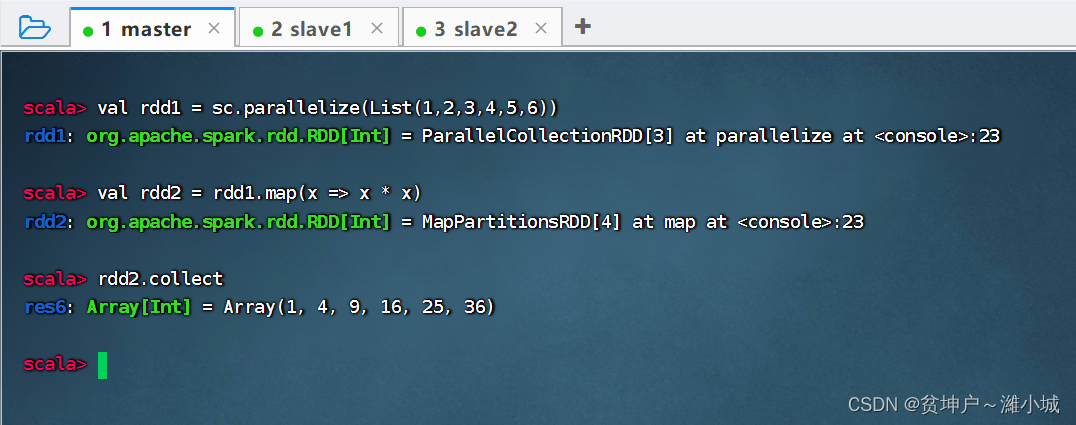Click the 'res6' result label
1076x425 pixels.
point(45,307)
